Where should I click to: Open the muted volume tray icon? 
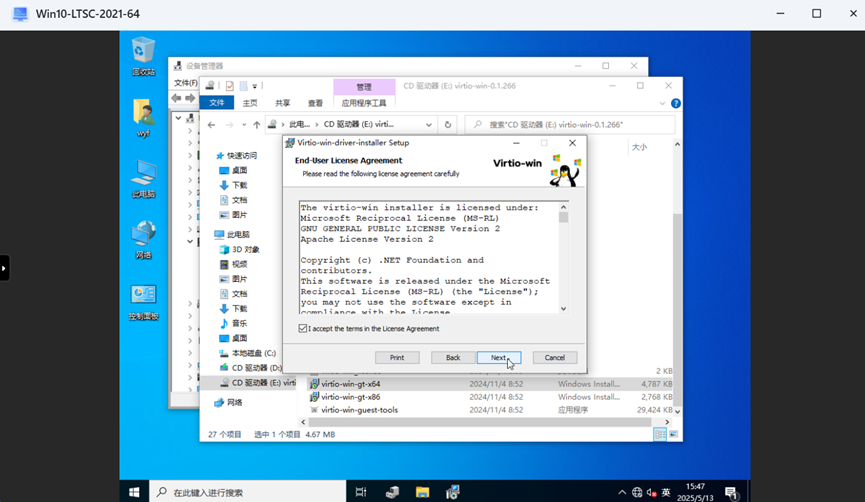(652, 492)
